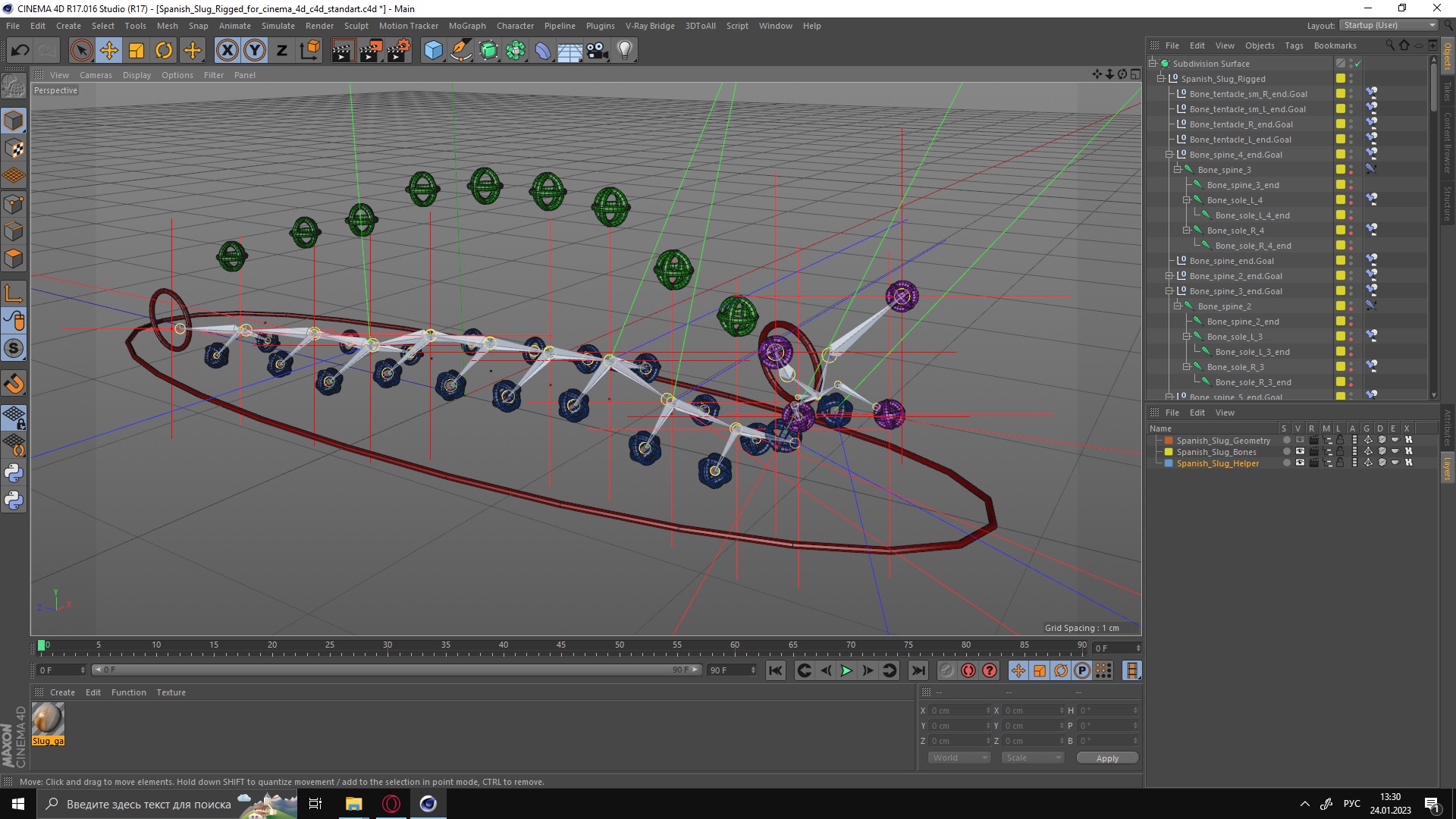Toggle Subdivision Surface enable checkmark
Viewport: 1456px width, 819px height.
(x=1357, y=64)
